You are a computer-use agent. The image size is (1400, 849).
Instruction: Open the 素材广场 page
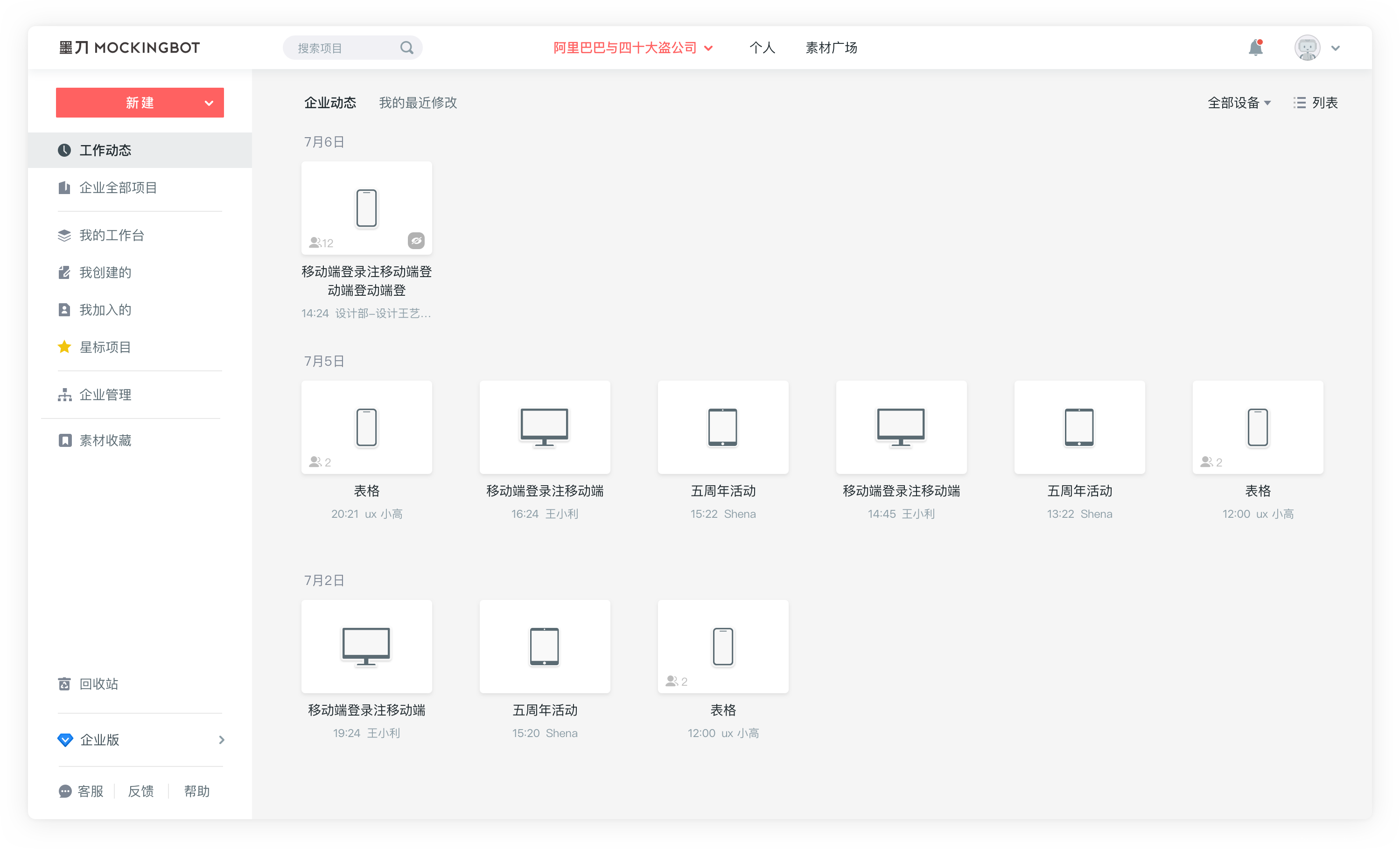[831, 48]
